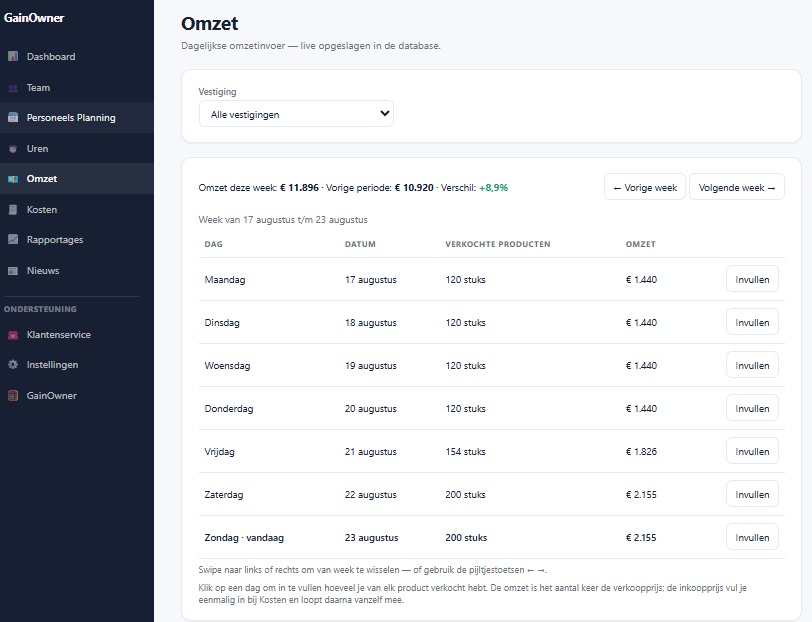Click Invullen for Maandag
This screenshot has width=812, height=622.
coord(752,279)
